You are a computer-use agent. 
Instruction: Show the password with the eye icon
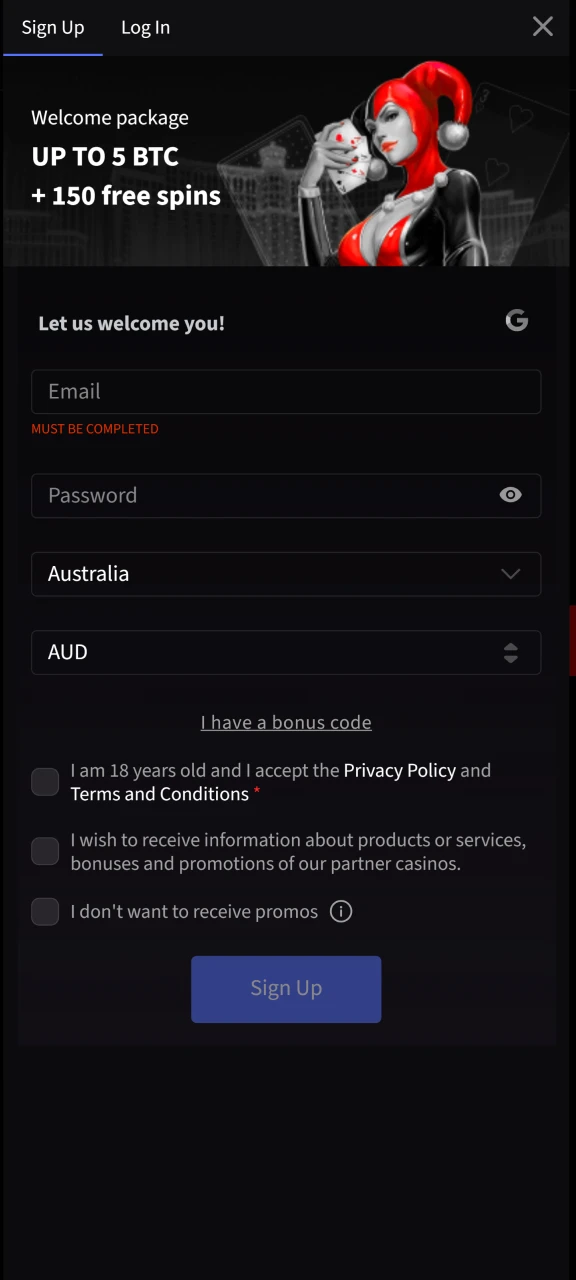[510, 495]
